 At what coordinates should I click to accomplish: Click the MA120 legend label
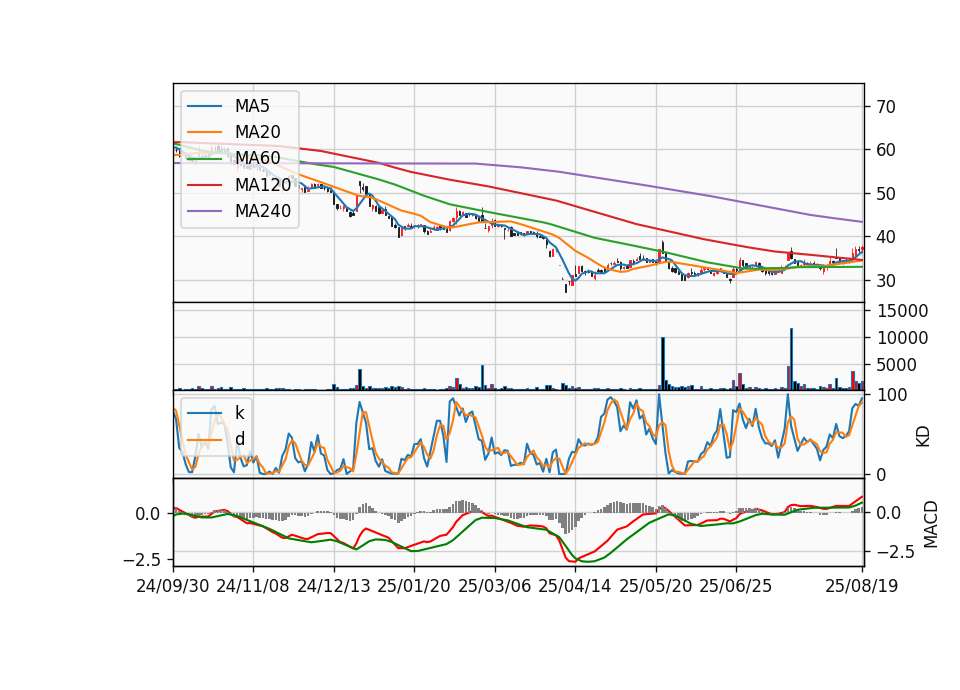click(263, 185)
